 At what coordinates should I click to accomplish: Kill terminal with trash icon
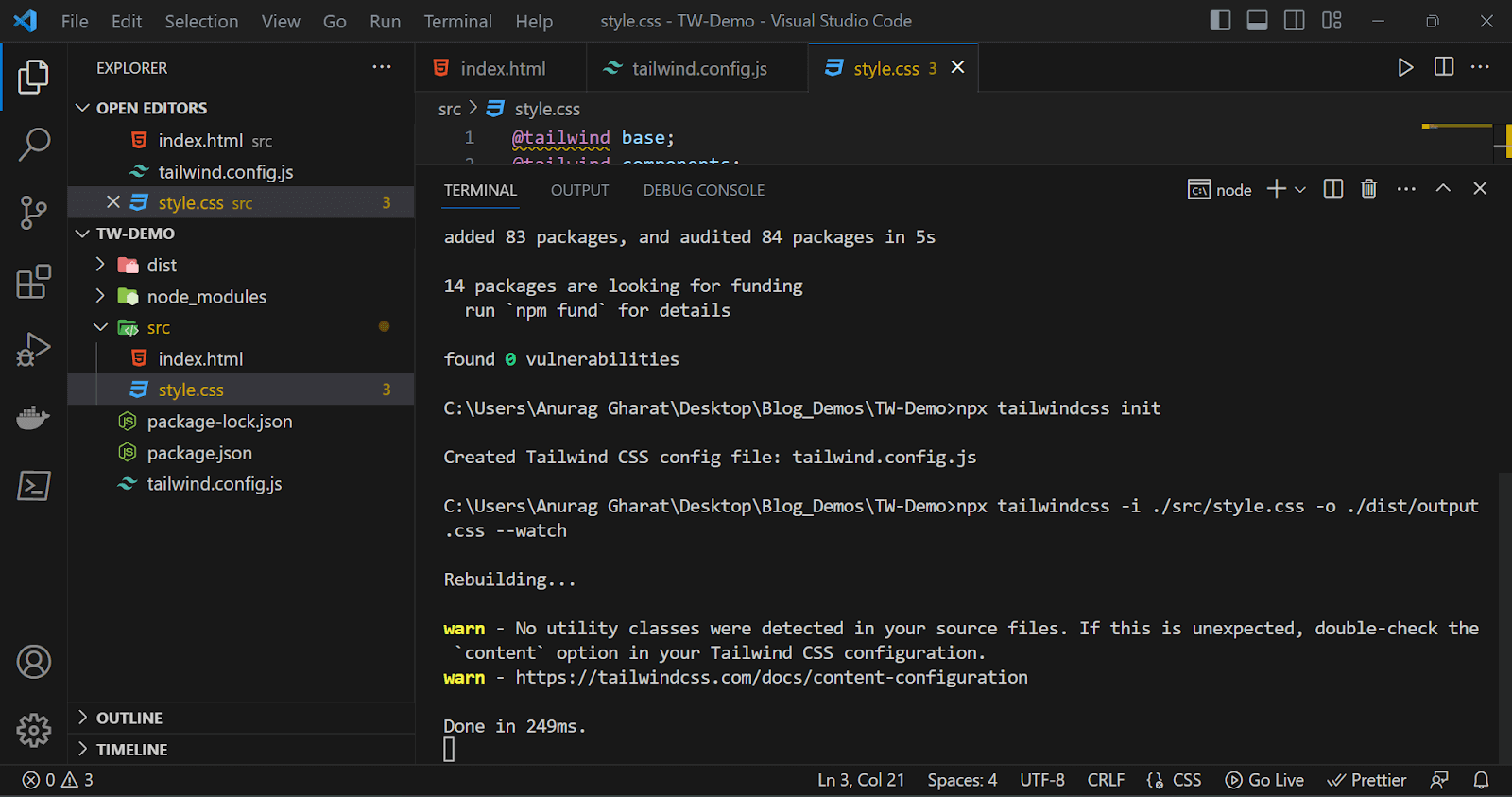1368,189
